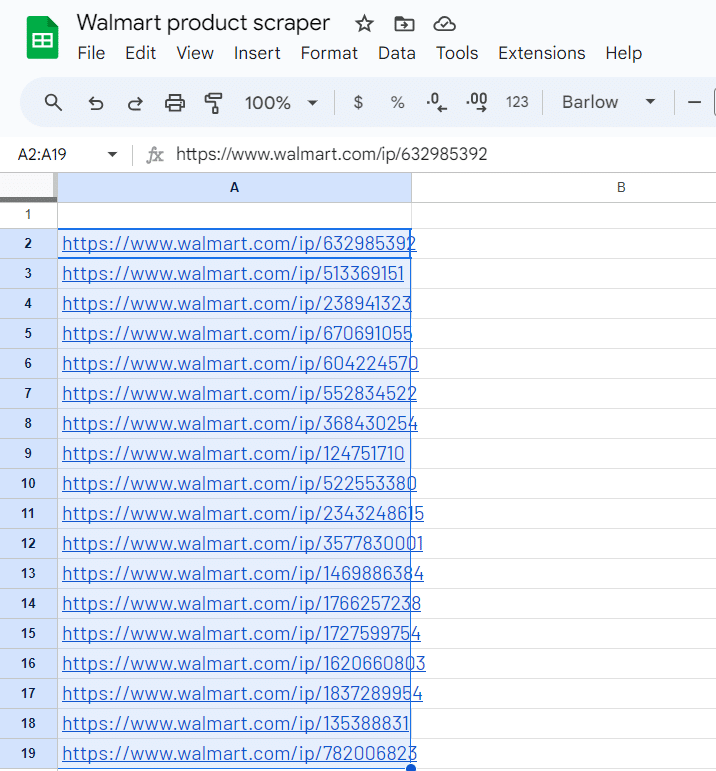Activate the paint format roller
This screenshot has width=716, height=771.
click(213, 102)
